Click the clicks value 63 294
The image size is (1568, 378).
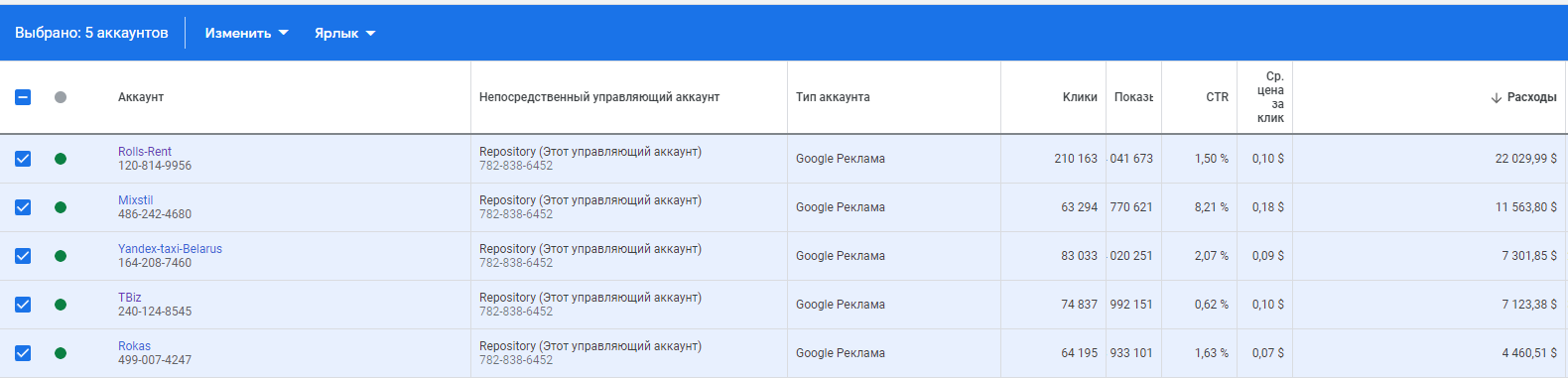point(1079,207)
